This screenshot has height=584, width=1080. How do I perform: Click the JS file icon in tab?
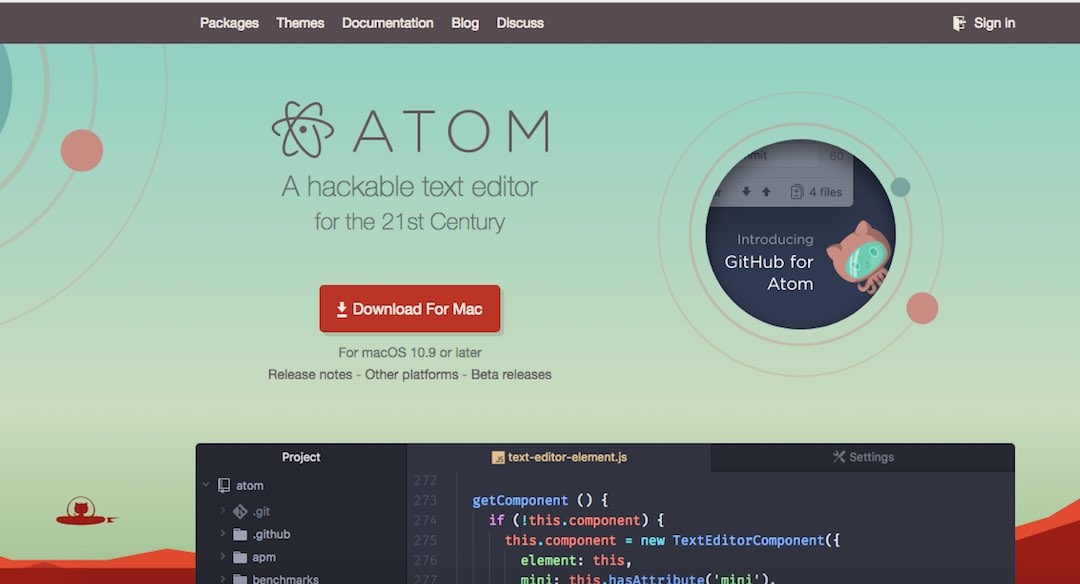(x=498, y=457)
